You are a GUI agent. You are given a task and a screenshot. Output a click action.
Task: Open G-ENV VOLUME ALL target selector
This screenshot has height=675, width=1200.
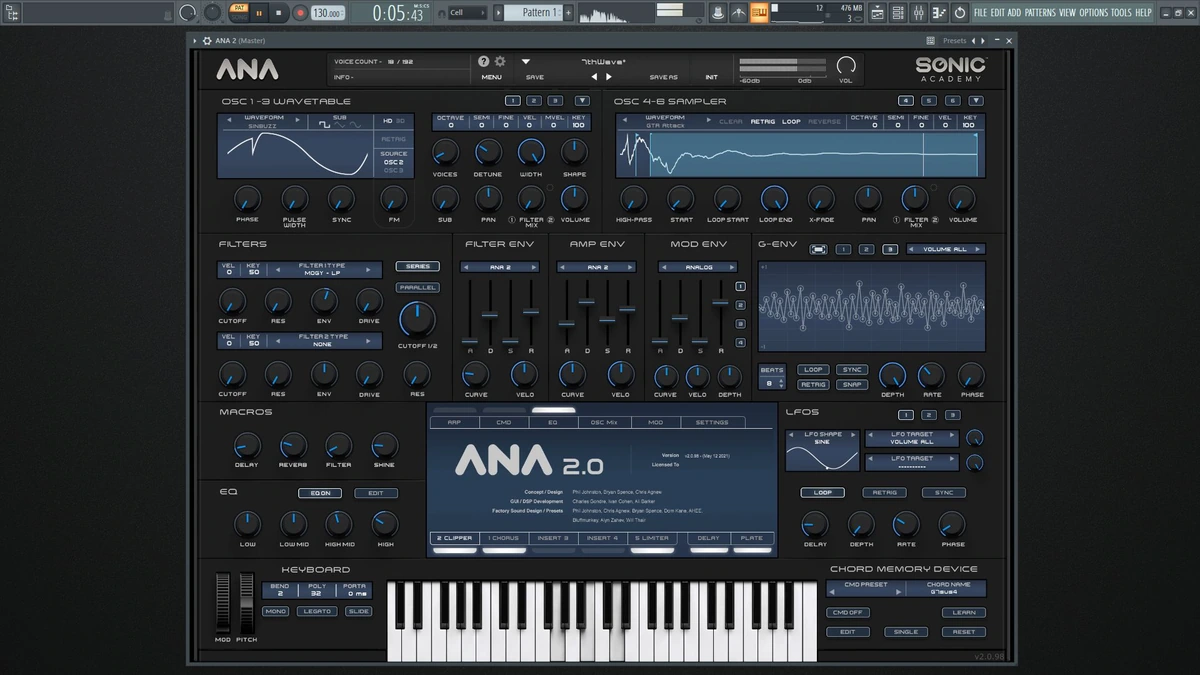click(x=945, y=249)
